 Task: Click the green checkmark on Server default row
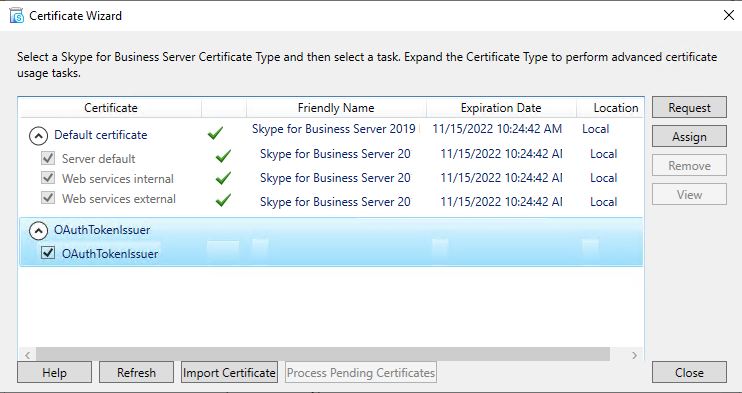click(223, 156)
